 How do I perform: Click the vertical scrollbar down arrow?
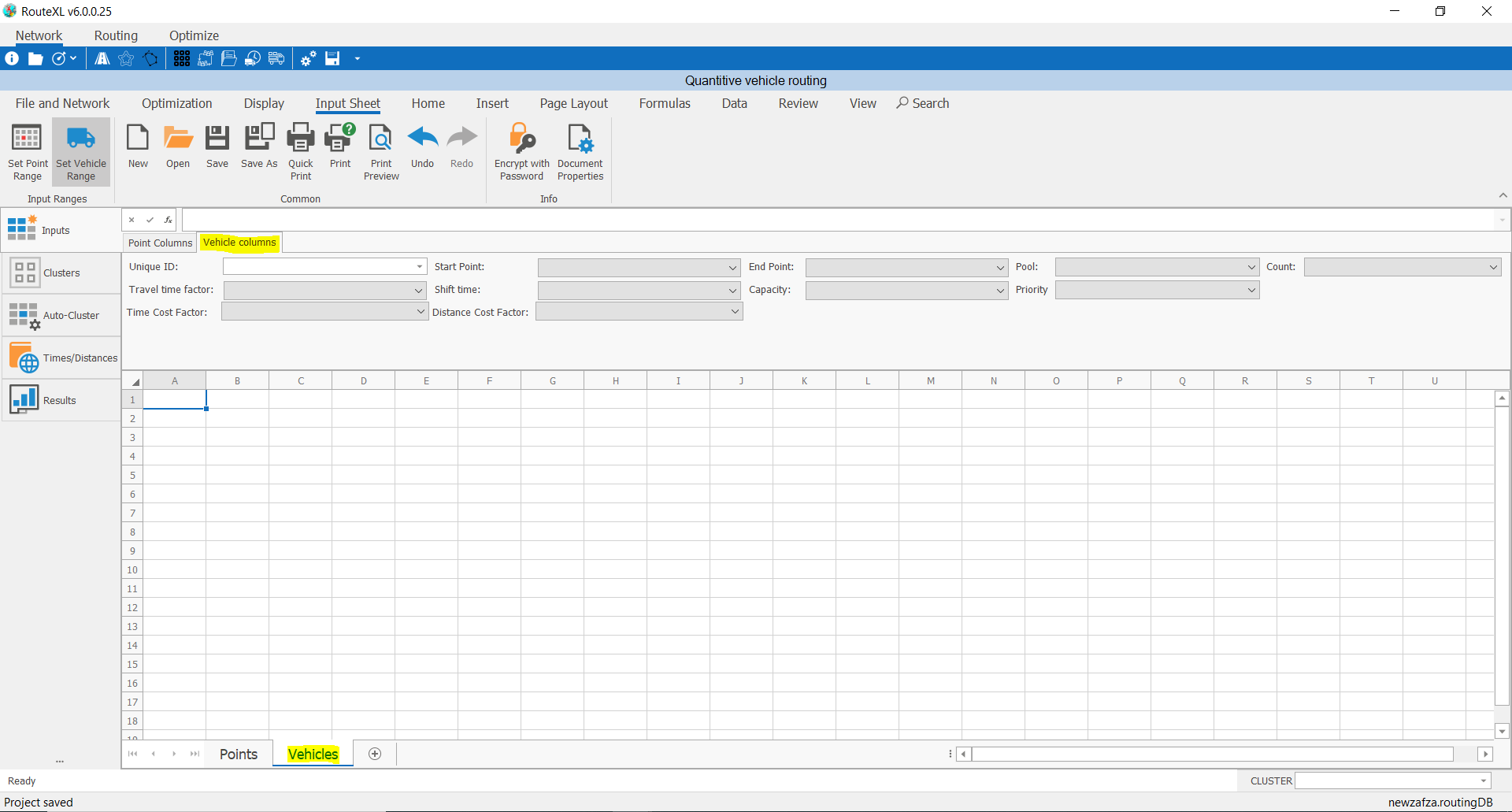point(1502,732)
